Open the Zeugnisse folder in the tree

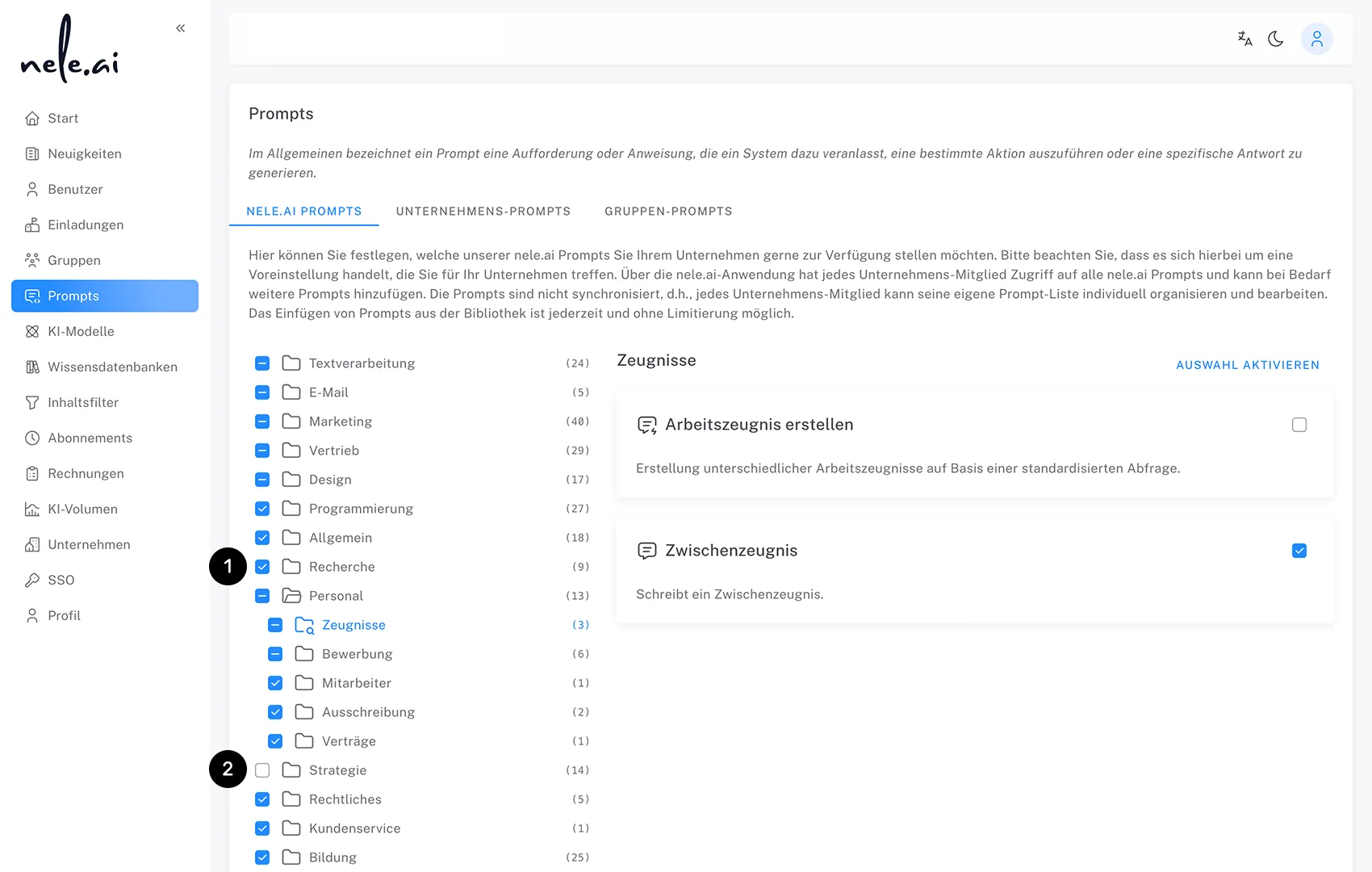click(353, 624)
